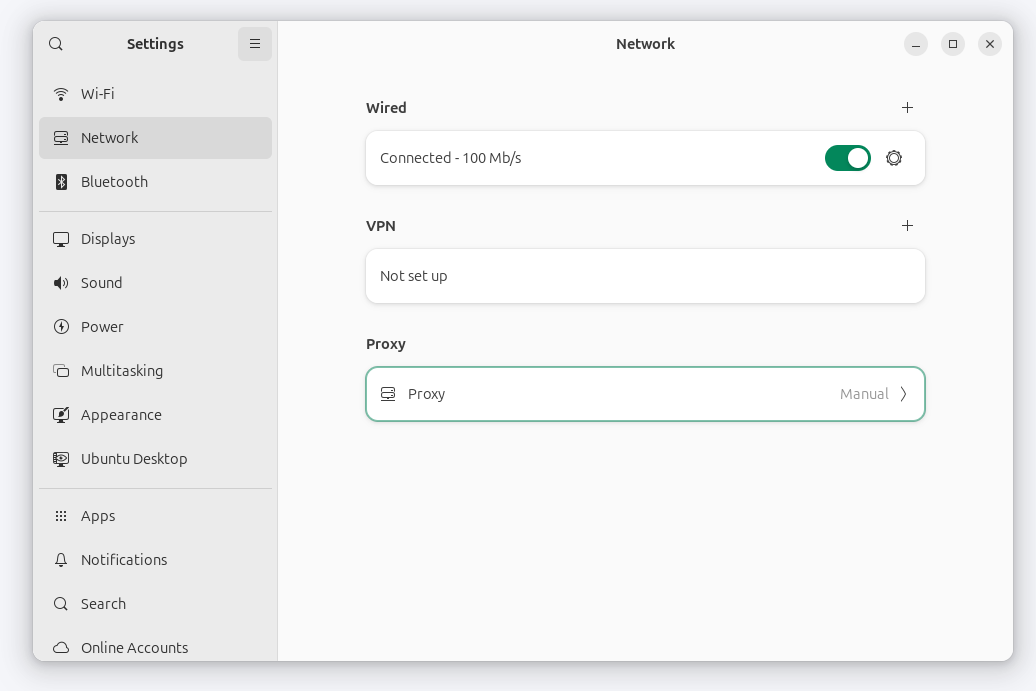The width and height of the screenshot is (1036, 691).
Task: Click the Ubuntu Desktop icon in sidebar
Action: 61,459
